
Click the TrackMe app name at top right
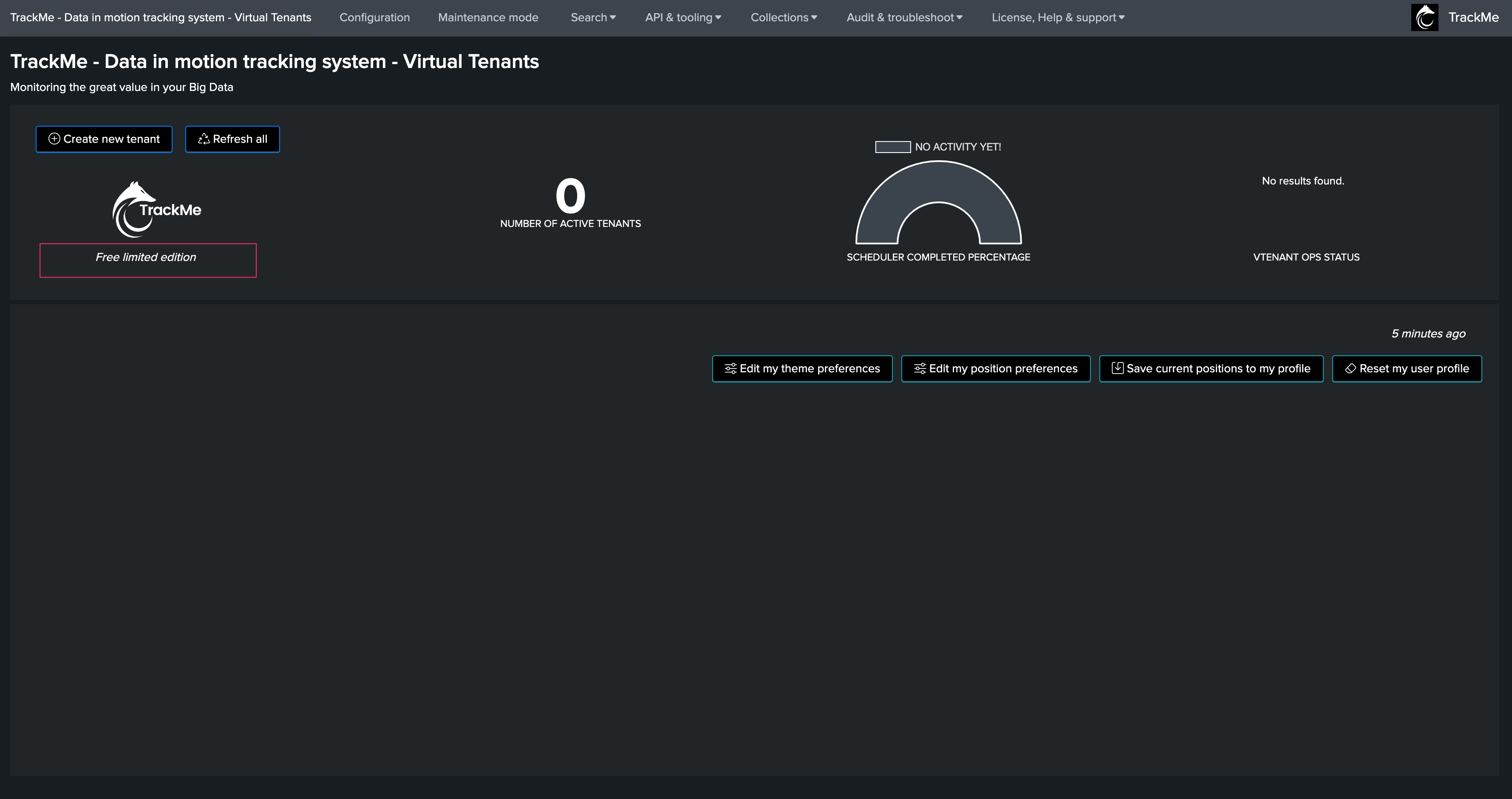pyautogui.click(x=1473, y=17)
